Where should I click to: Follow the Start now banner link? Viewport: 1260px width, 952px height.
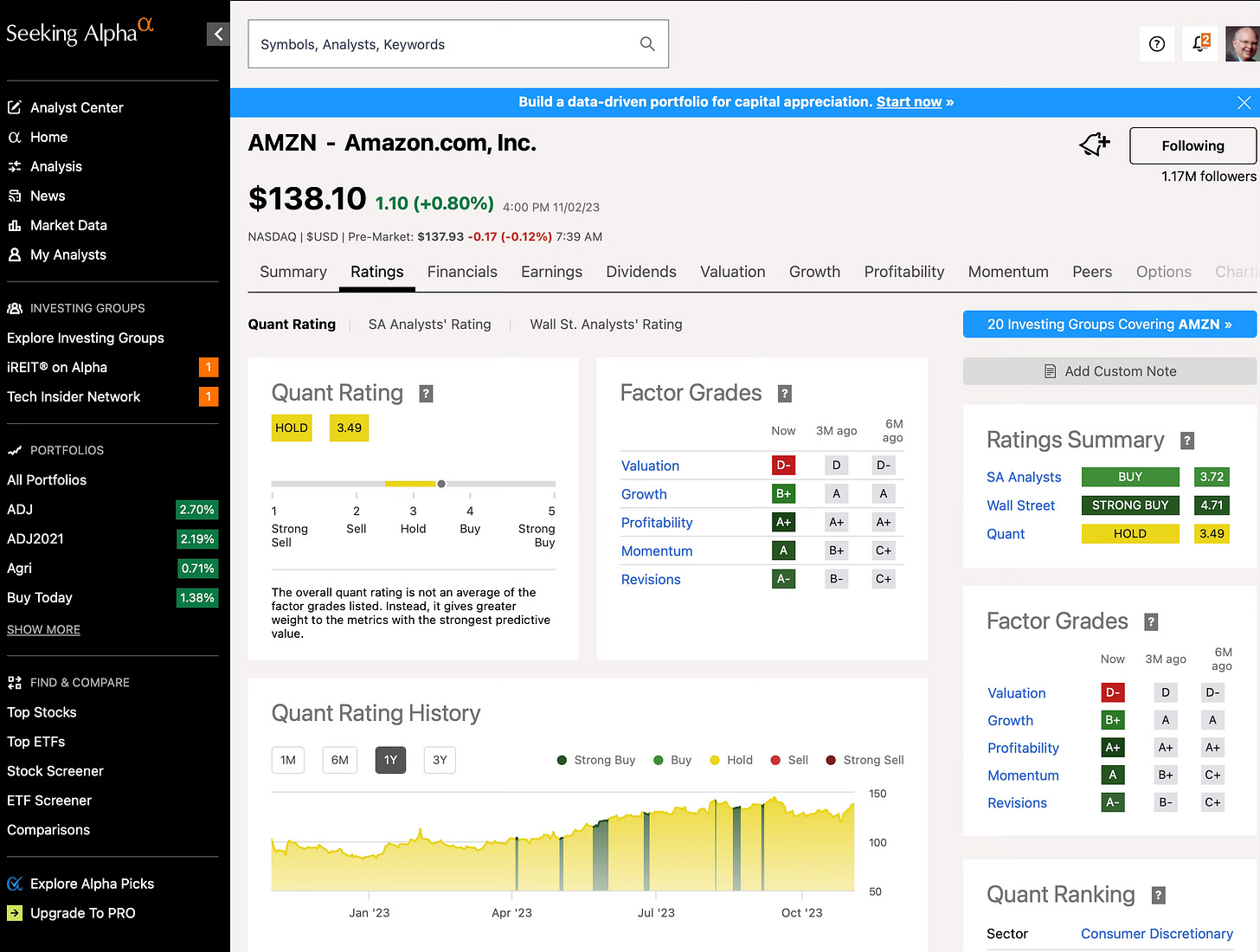click(909, 102)
